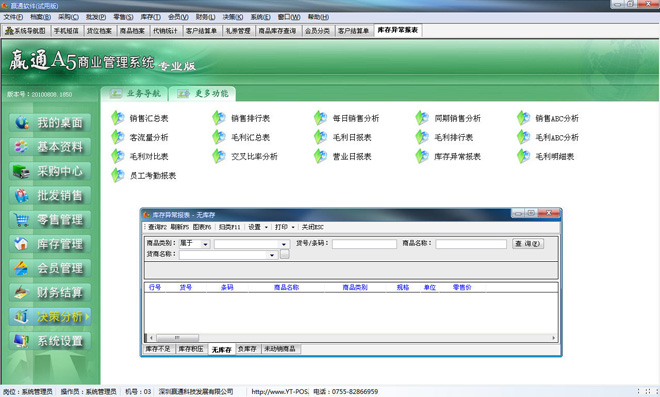The width and height of the screenshot is (660, 397).
Task: Open the 库存(I) menu
Action: point(150,17)
